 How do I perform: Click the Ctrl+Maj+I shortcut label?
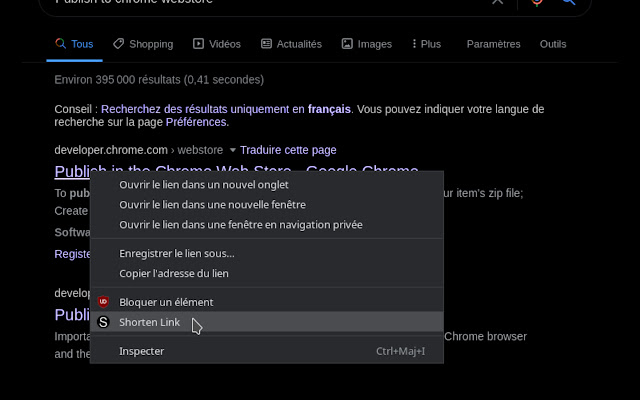click(x=400, y=351)
